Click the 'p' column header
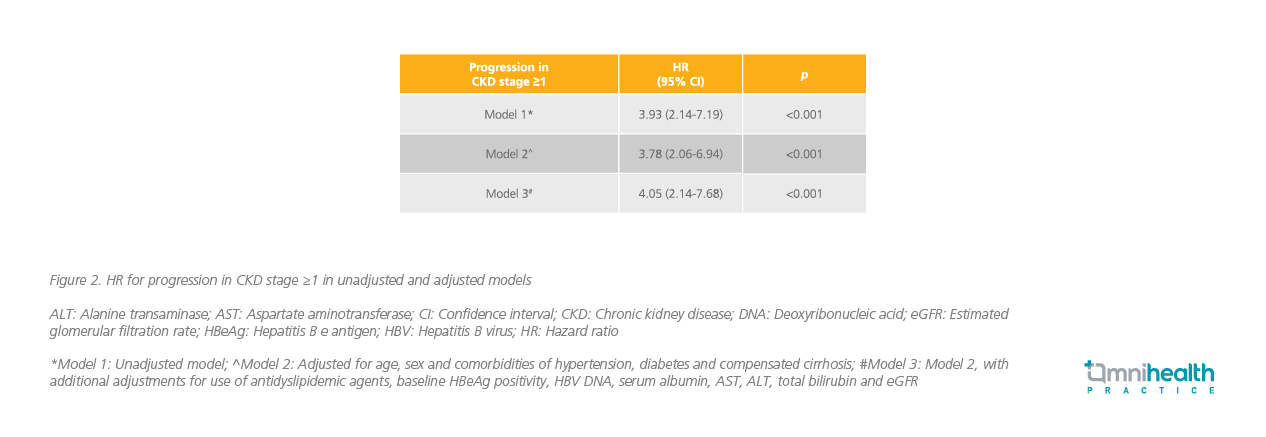This screenshot has height=437, width=1266. (804, 74)
